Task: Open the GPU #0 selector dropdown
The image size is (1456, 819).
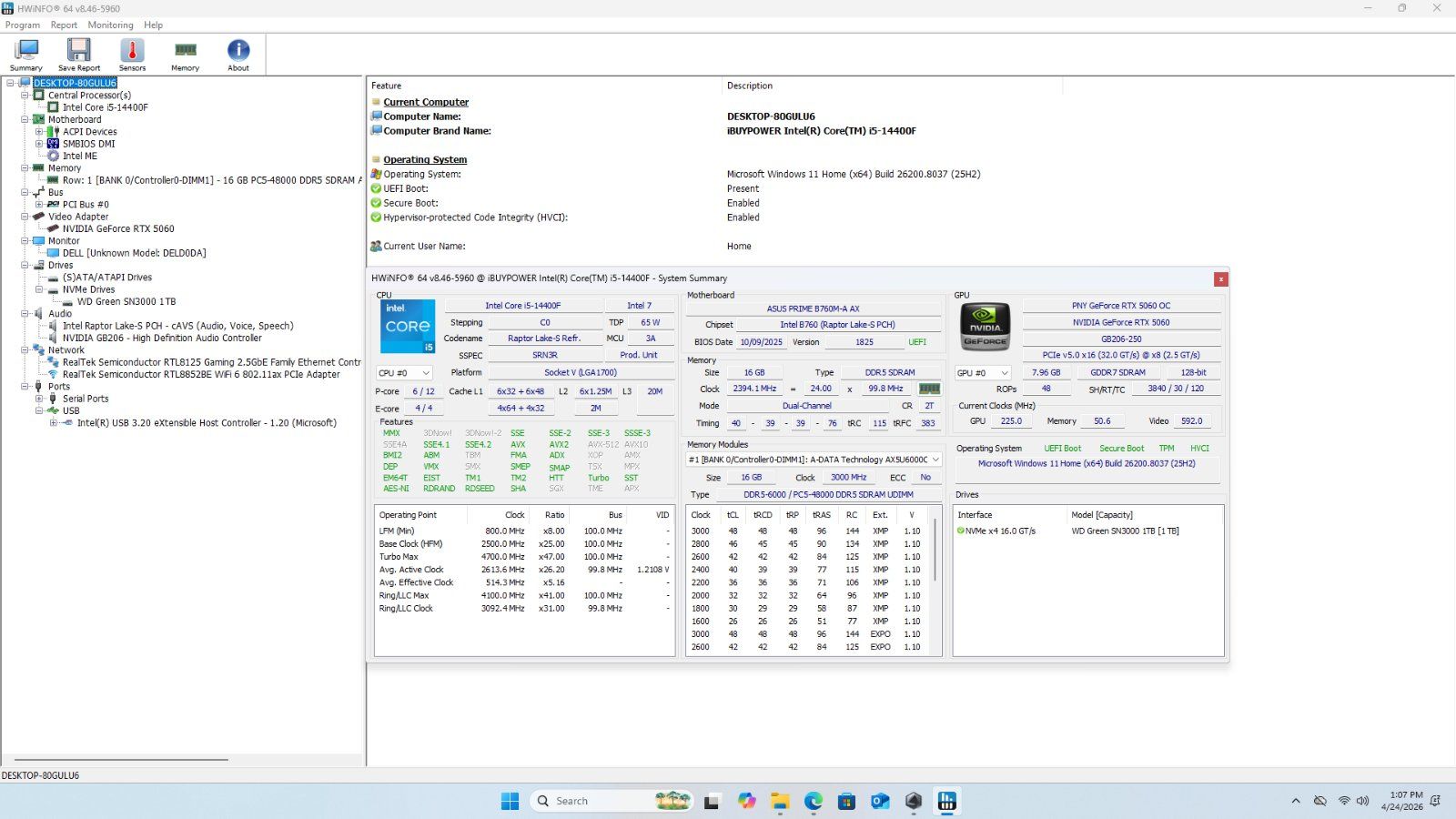Action: coord(983,373)
